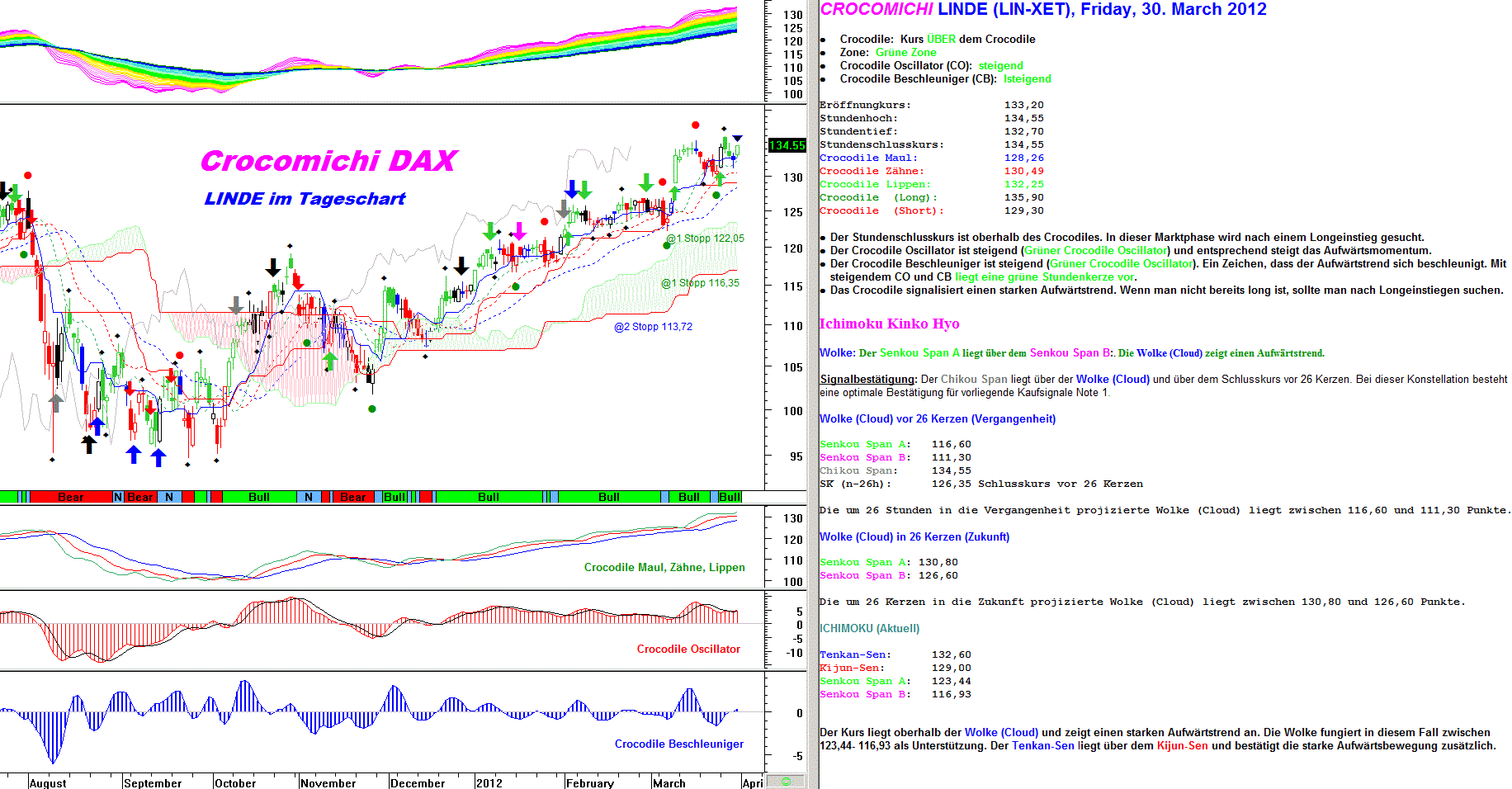1512x789 pixels.
Task: Click the black up arrow in August
Action: point(88,444)
